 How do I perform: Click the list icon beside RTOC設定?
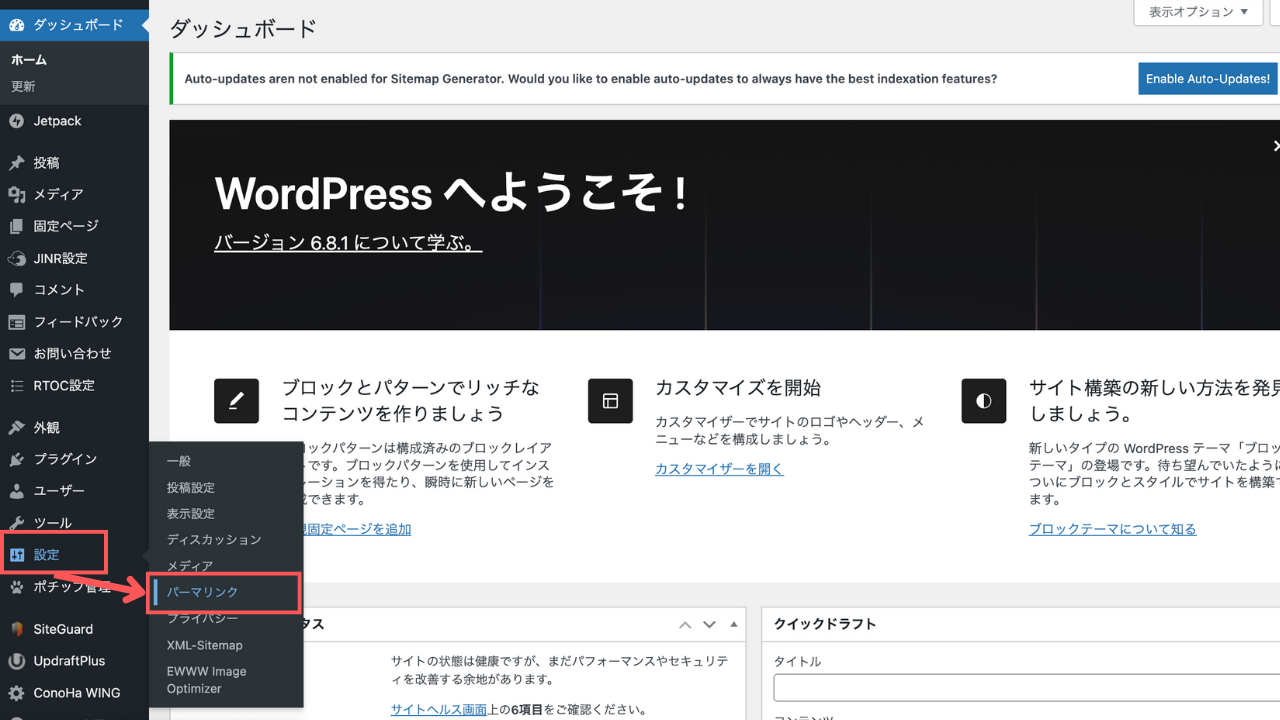tap(16, 386)
